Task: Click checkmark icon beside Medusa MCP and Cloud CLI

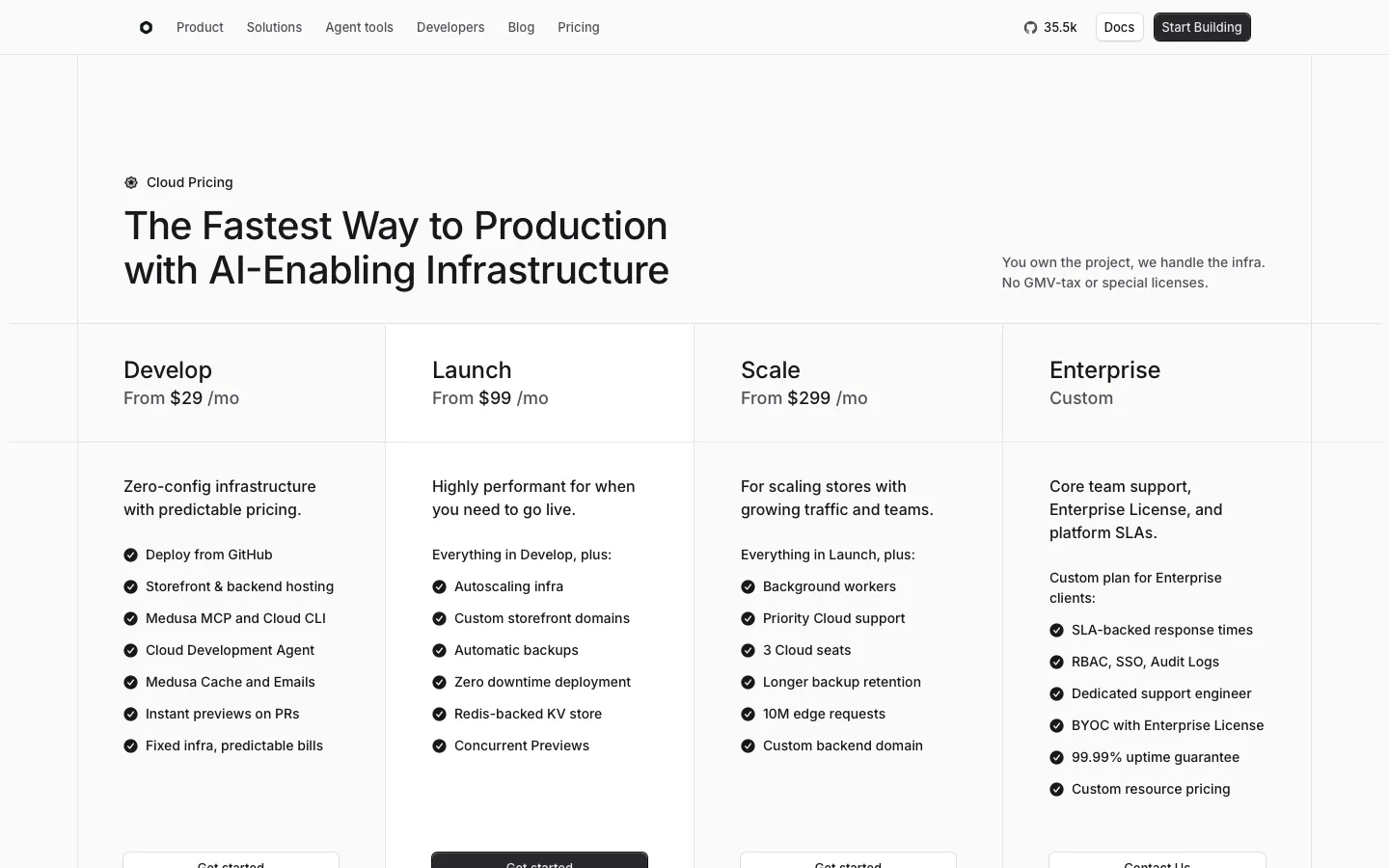Action: point(130,618)
